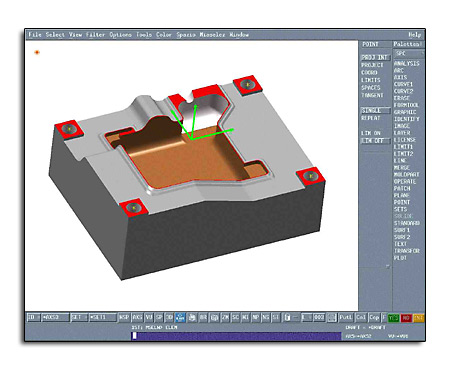Click the lock icon in bottom toolbar

[287, 318]
